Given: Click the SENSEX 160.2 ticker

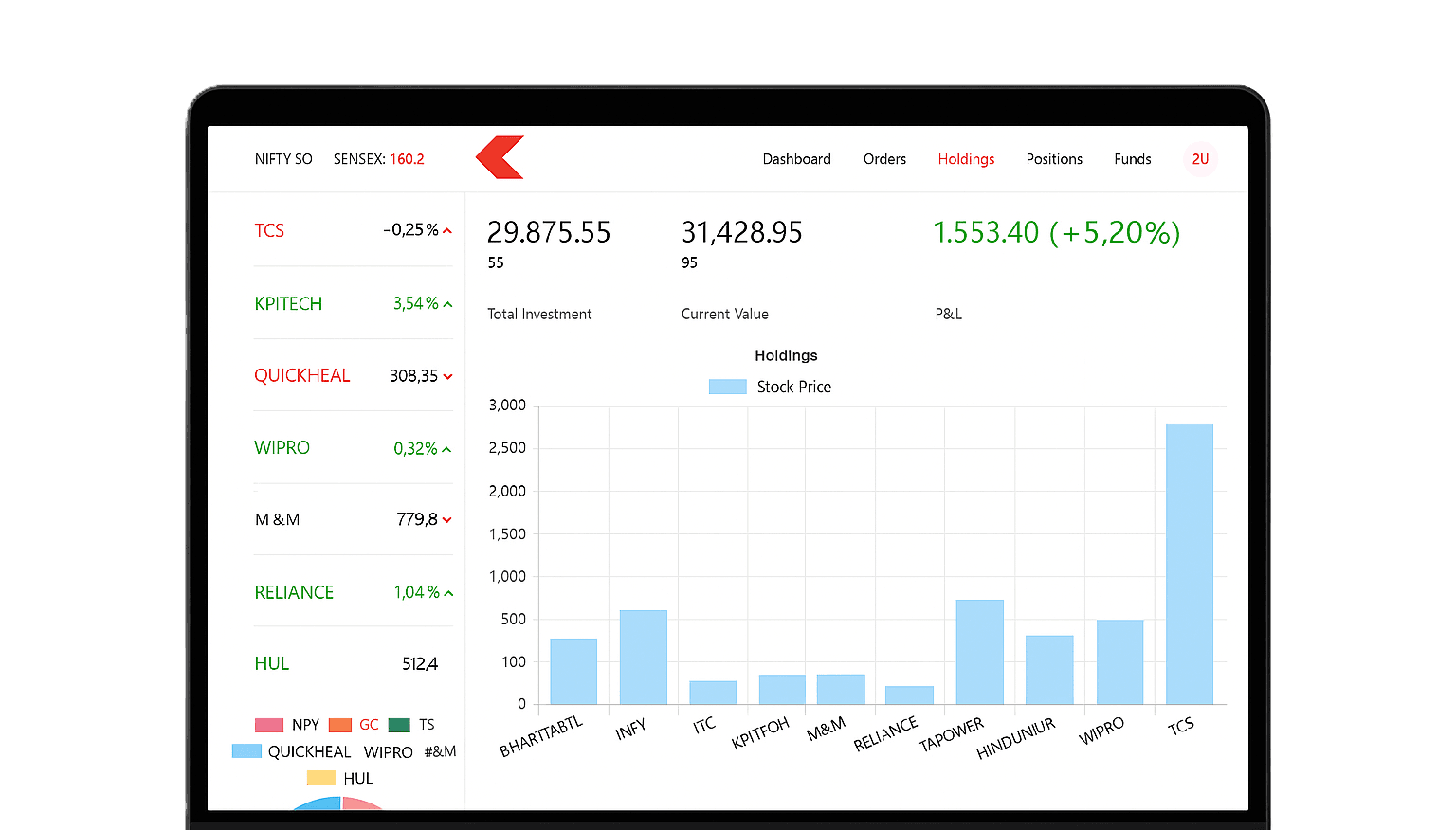Looking at the screenshot, I should tap(378, 159).
